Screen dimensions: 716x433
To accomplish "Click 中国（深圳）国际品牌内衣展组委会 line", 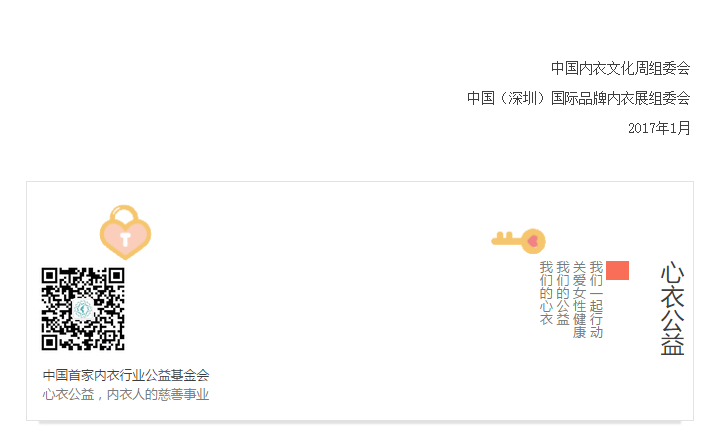I will pyautogui.click(x=579, y=98).
